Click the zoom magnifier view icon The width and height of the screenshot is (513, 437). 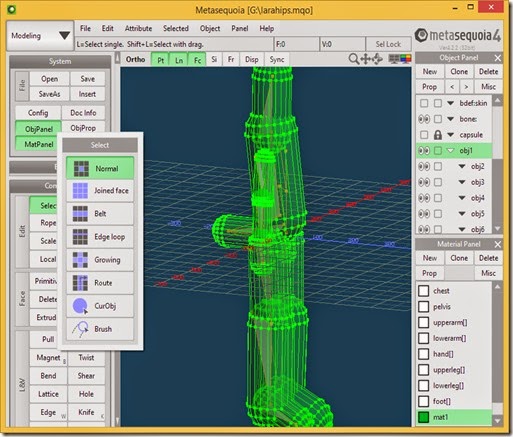coord(354,59)
